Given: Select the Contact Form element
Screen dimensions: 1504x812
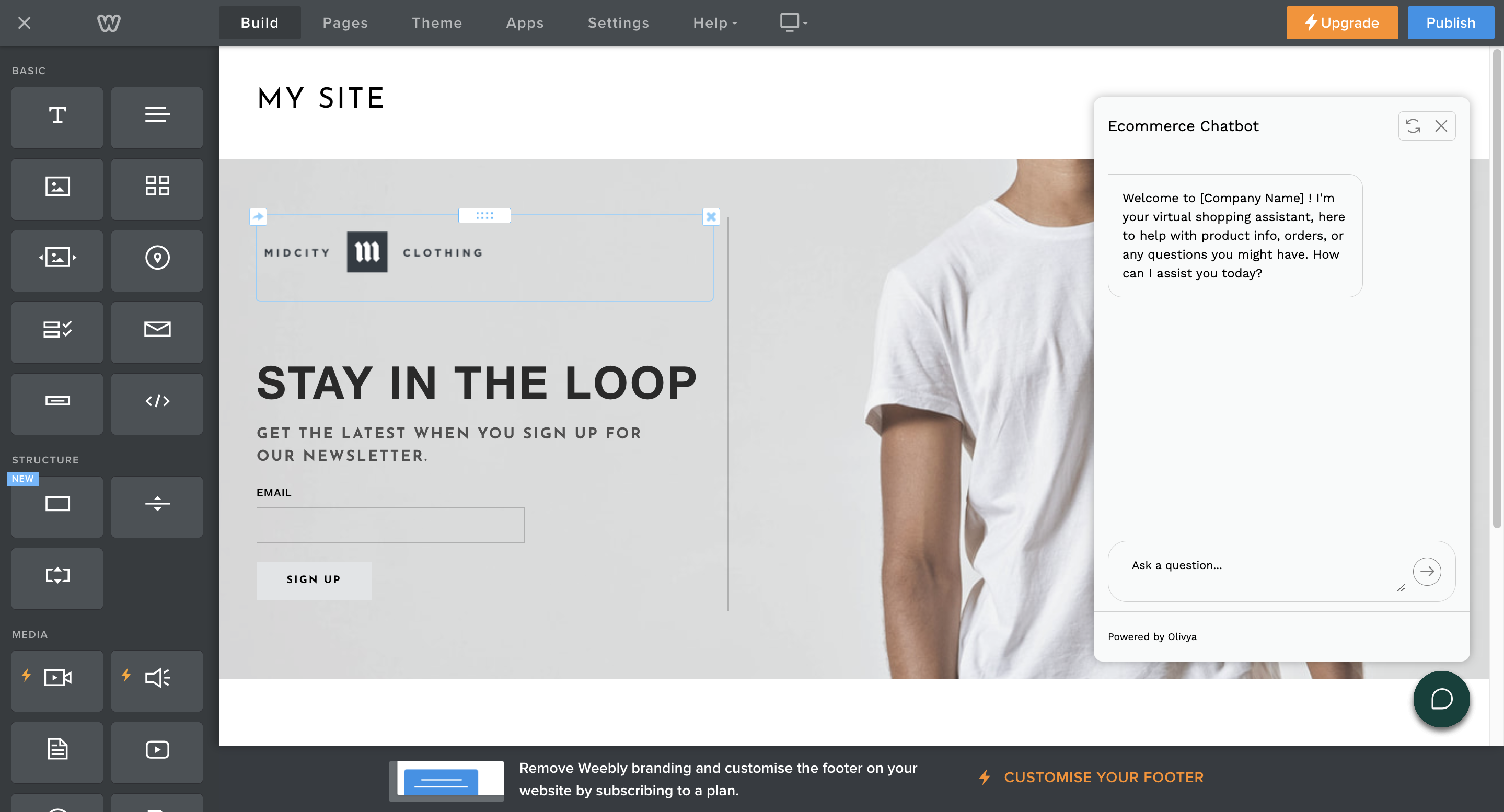Looking at the screenshot, I should [57, 332].
